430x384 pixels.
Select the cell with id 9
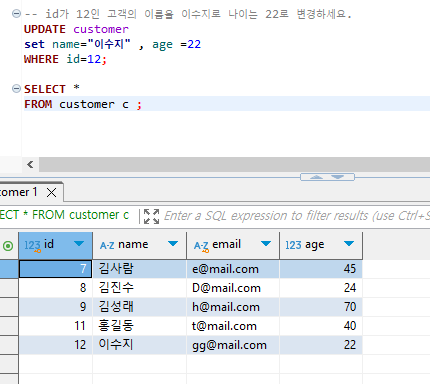(x=56, y=307)
